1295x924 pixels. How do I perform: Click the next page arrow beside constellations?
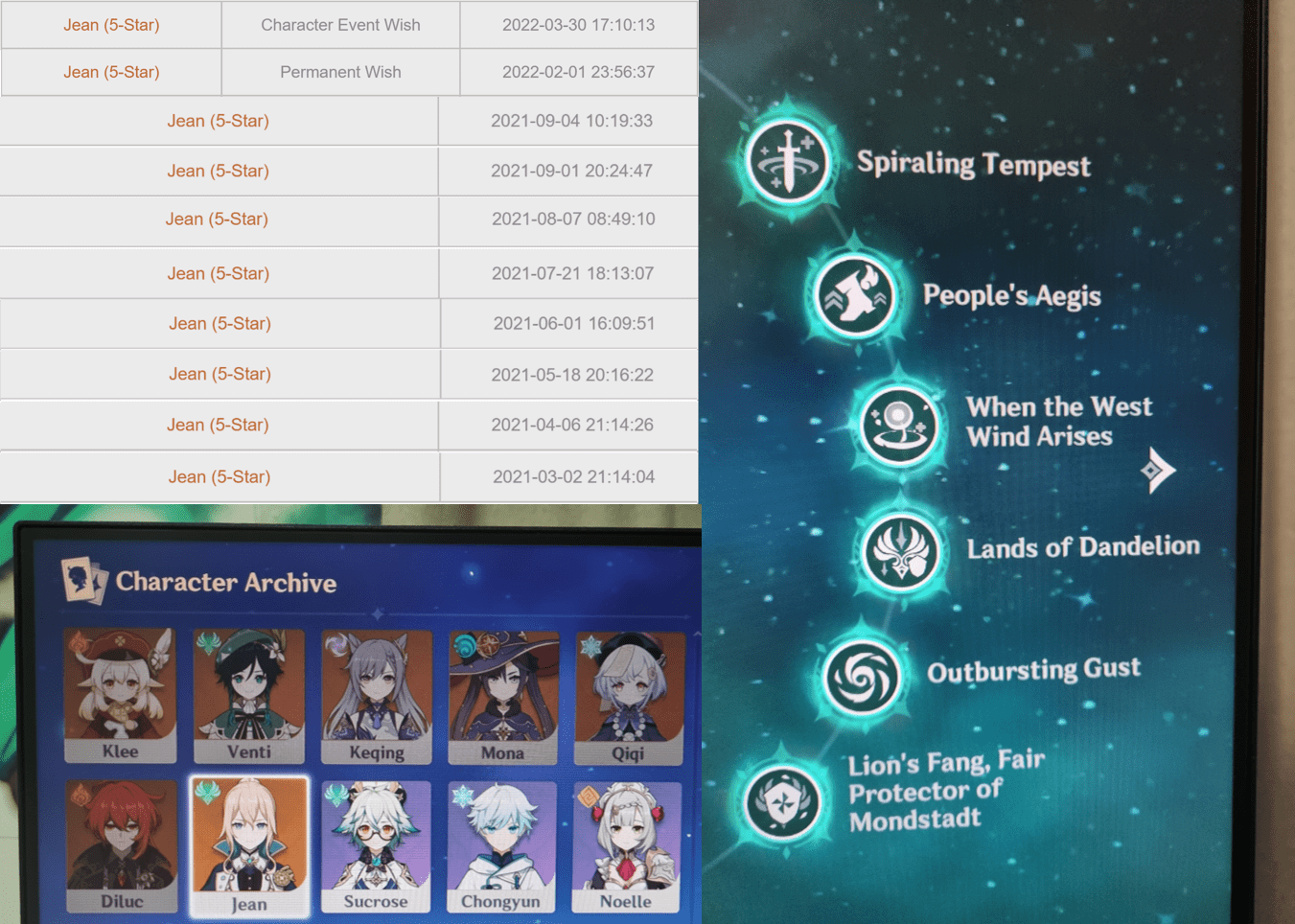(1158, 470)
